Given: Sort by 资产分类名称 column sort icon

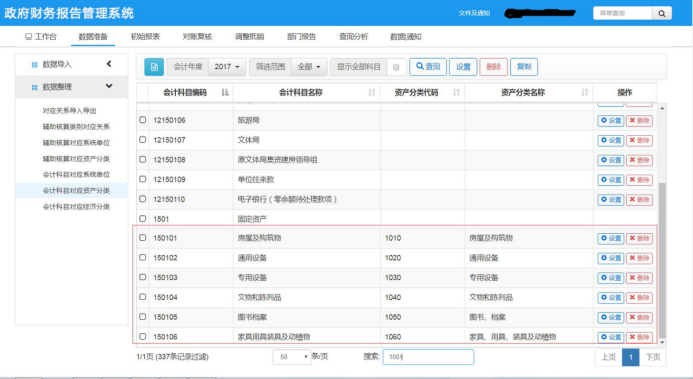Looking at the screenshot, I should (585, 92).
